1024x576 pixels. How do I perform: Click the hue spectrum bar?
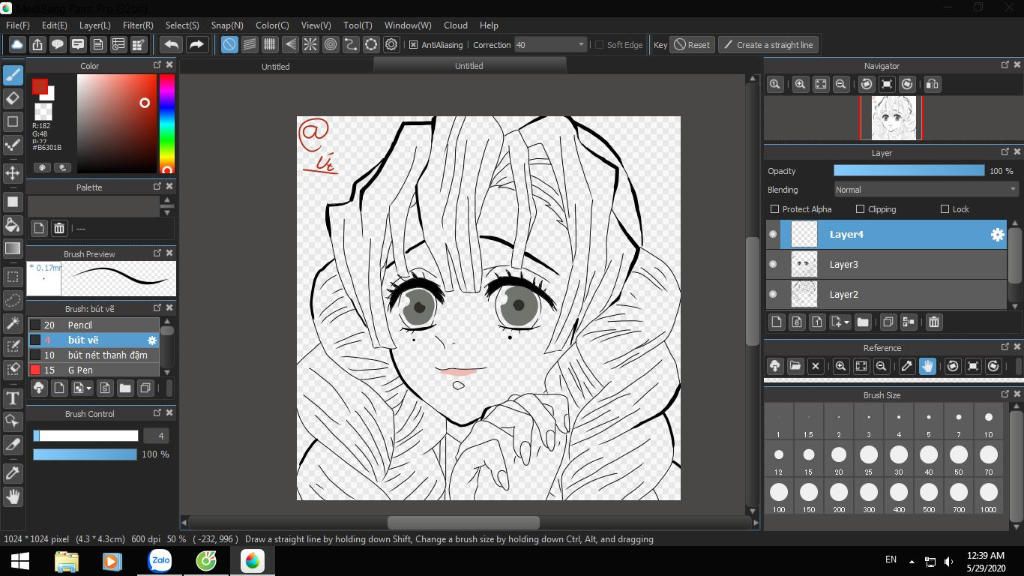coord(167,123)
